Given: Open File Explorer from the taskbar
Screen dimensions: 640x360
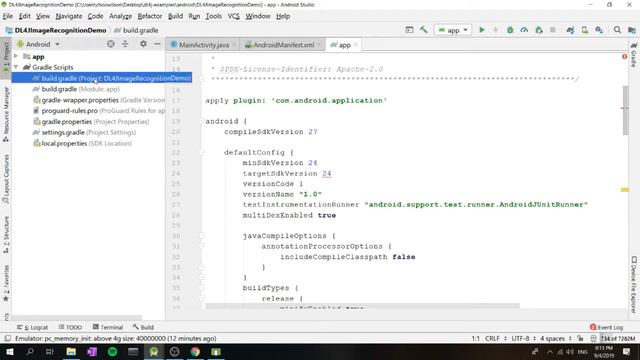Looking at the screenshot, I should (x=71, y=351).
